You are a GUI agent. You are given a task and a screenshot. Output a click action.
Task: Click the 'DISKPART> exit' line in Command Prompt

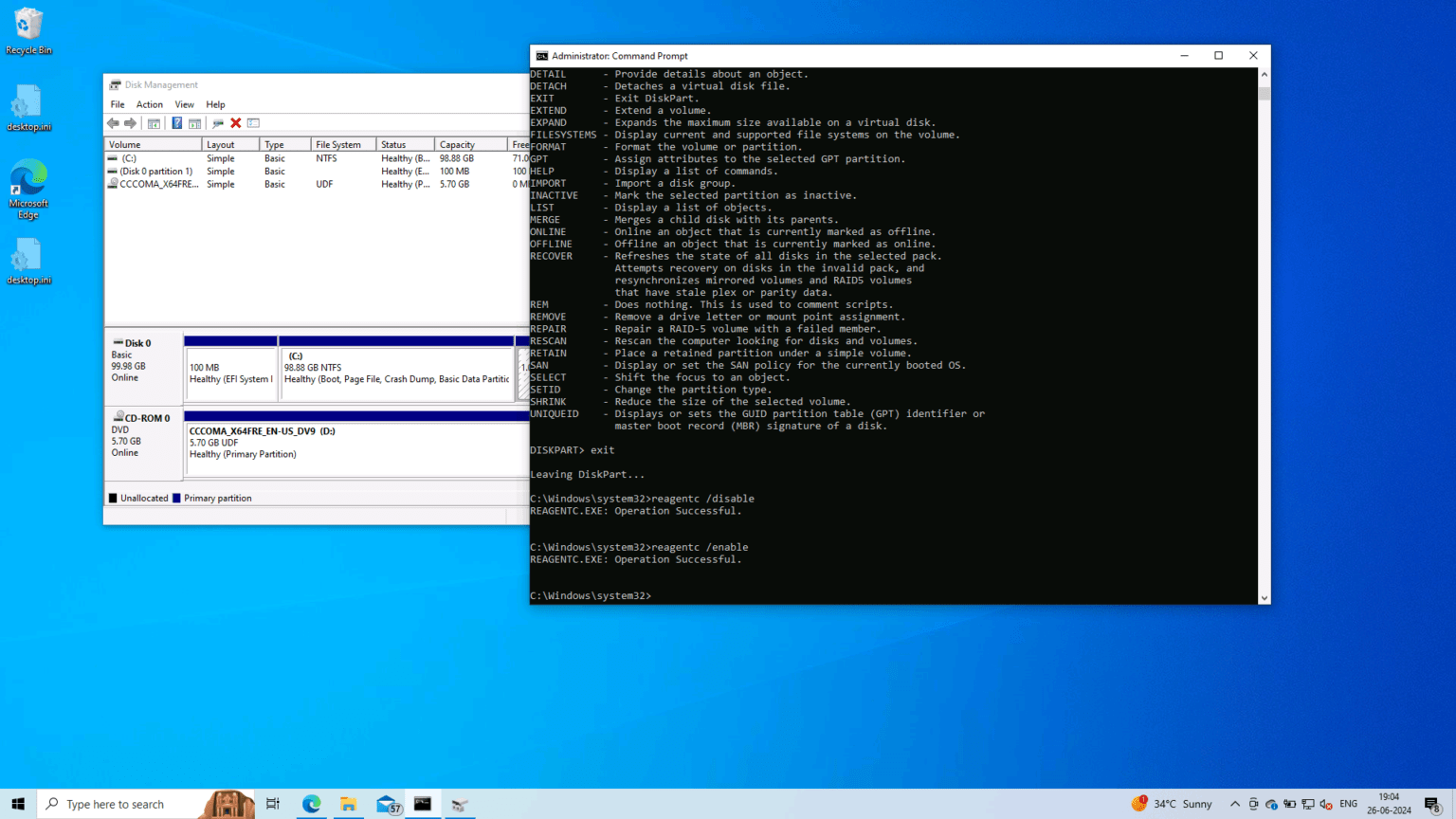573,450
